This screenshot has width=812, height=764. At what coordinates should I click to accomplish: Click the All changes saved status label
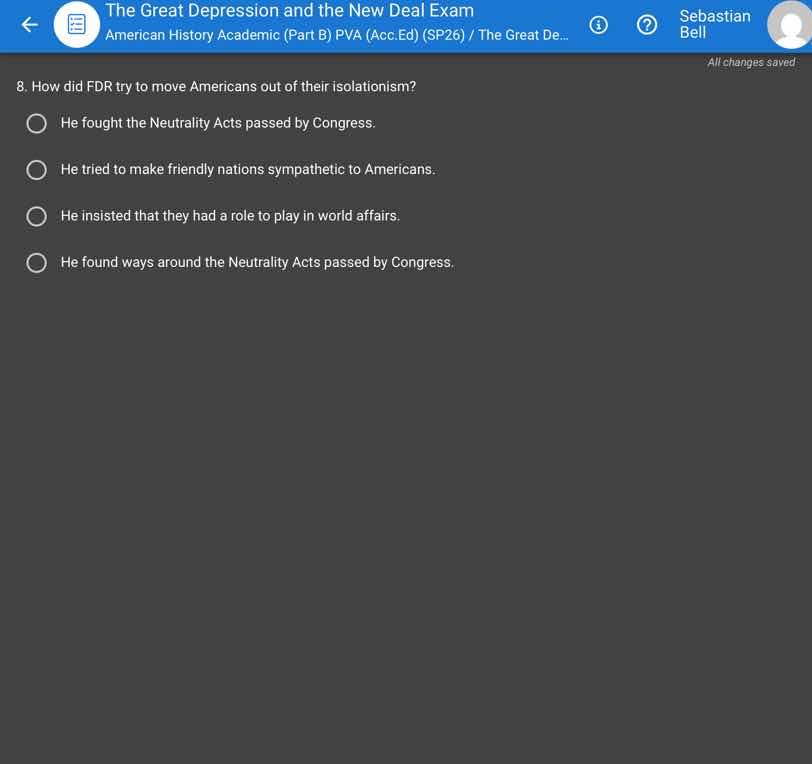[x=750, y=61]
